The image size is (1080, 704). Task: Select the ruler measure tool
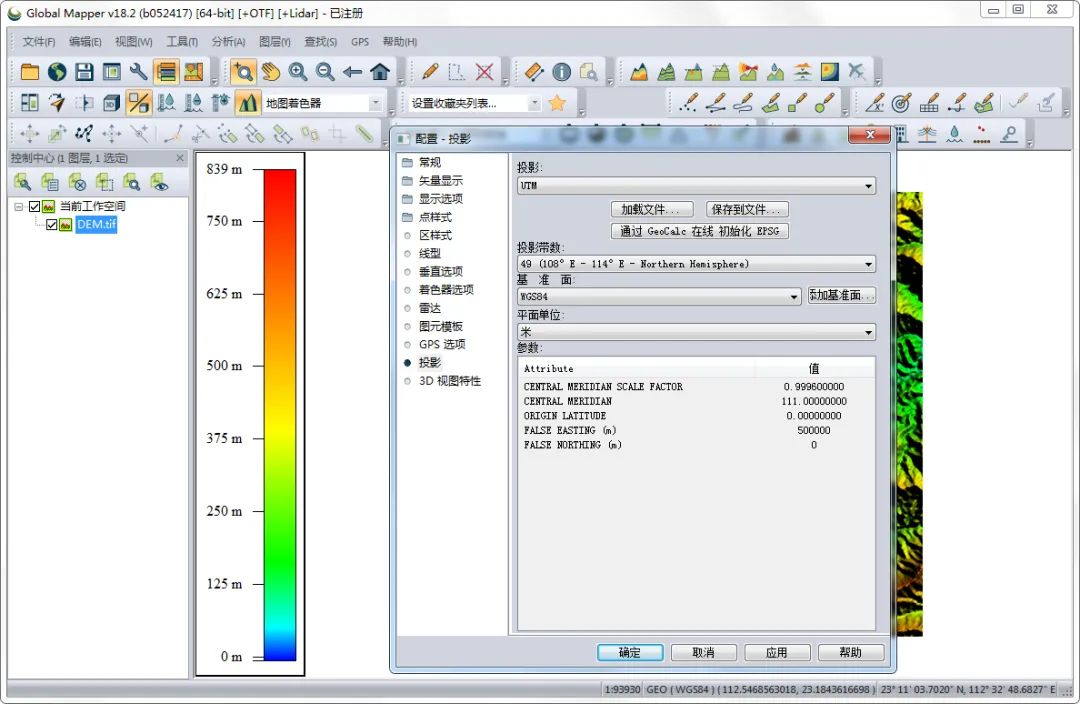click(x=534, y=72)
